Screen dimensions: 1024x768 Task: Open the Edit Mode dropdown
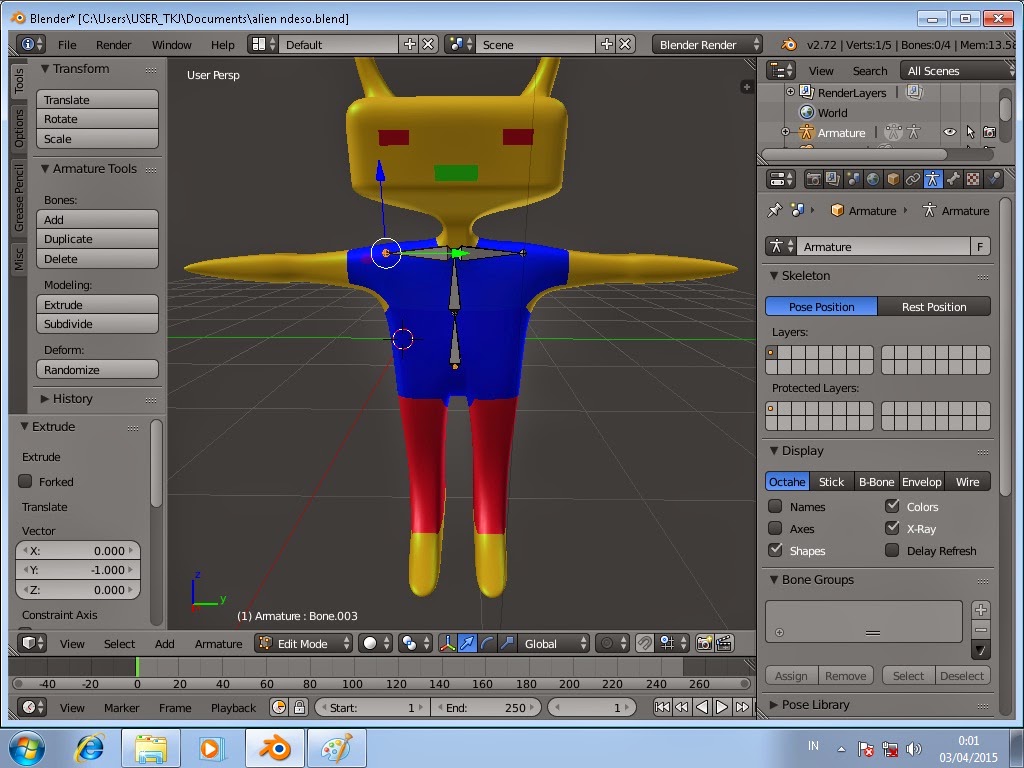click(x=304, y=644)
